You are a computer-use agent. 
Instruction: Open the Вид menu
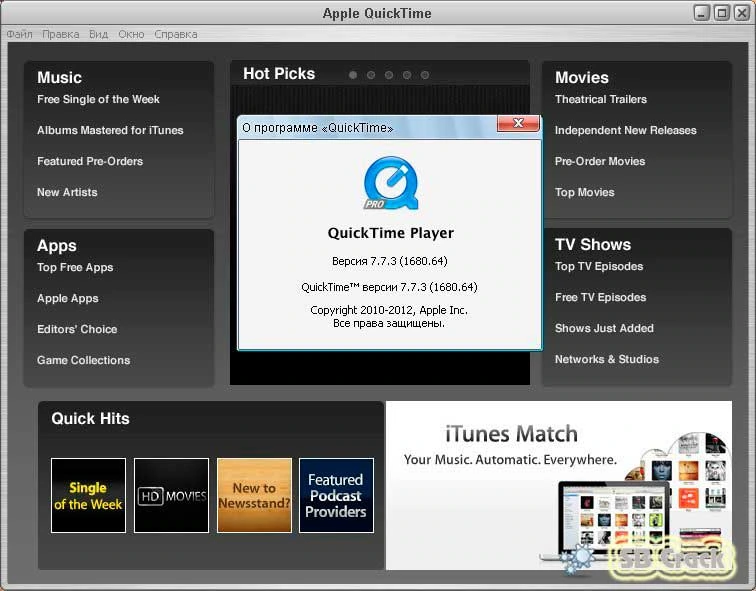tap(98, 34)
